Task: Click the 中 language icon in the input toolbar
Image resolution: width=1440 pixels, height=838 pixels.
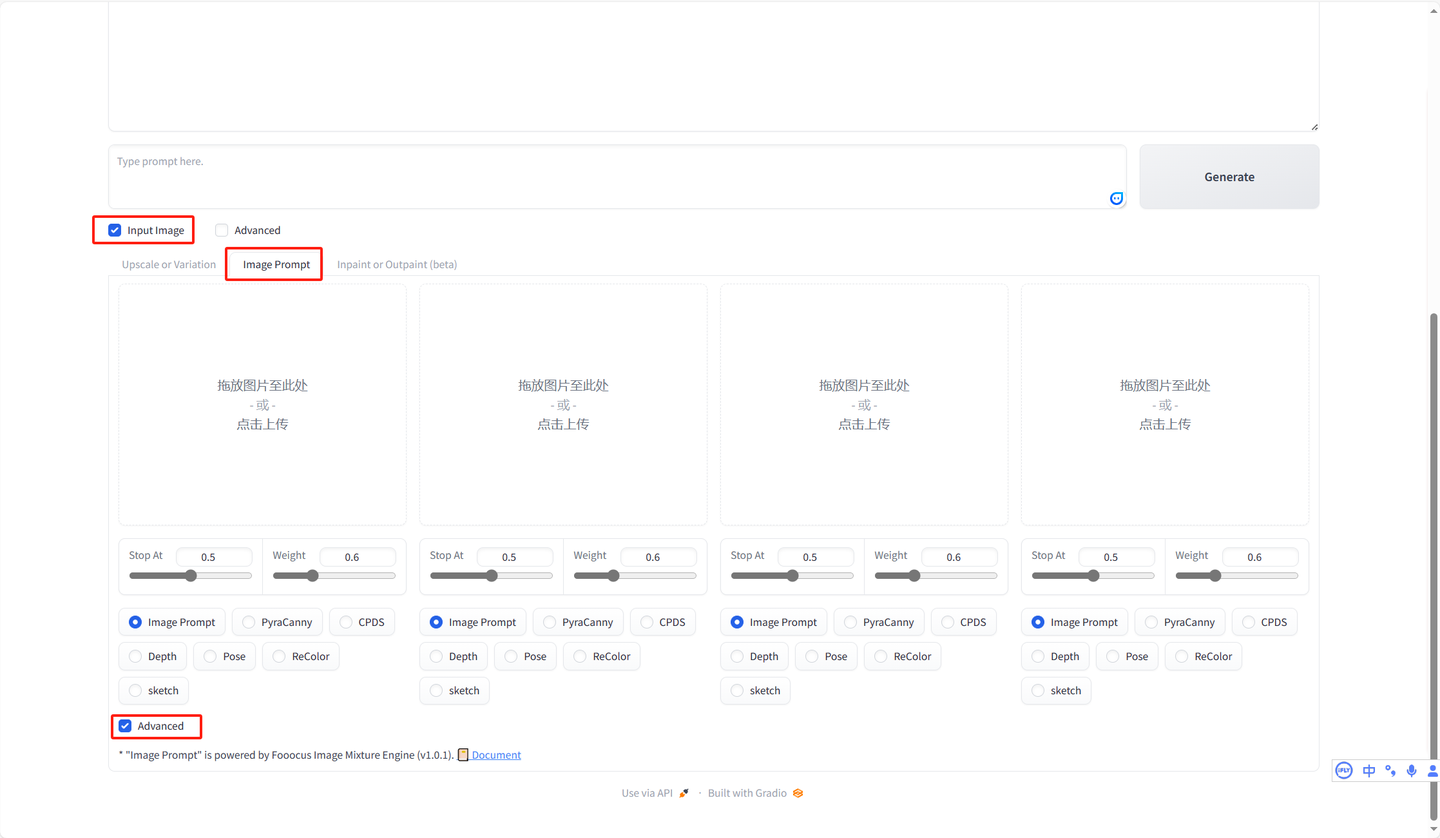Action: 1367,770
